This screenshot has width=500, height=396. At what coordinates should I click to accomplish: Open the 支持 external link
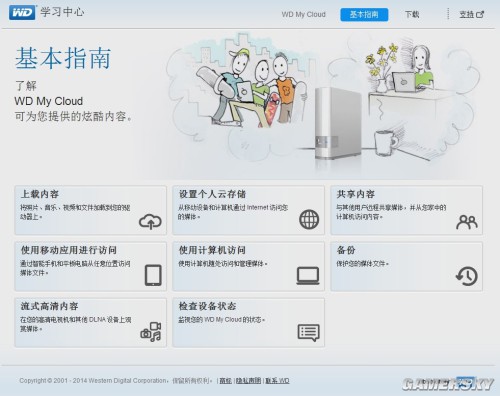pyautogui.click(x=471, y=14)
